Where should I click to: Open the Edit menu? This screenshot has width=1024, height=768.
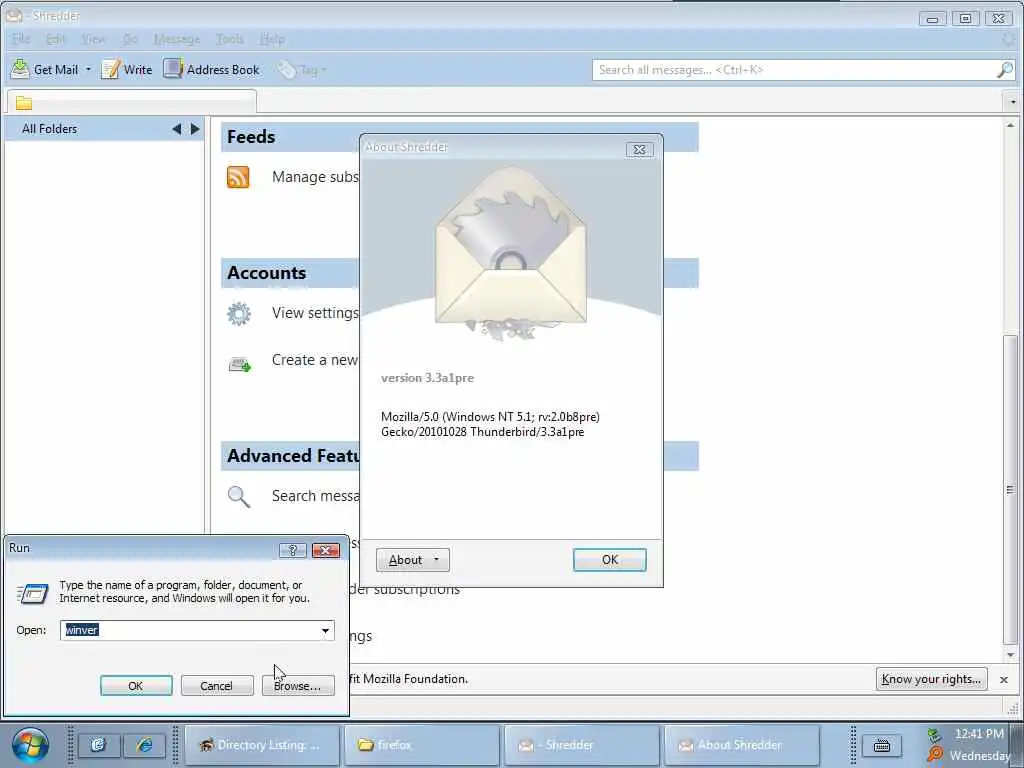click(x=56, y=39)
